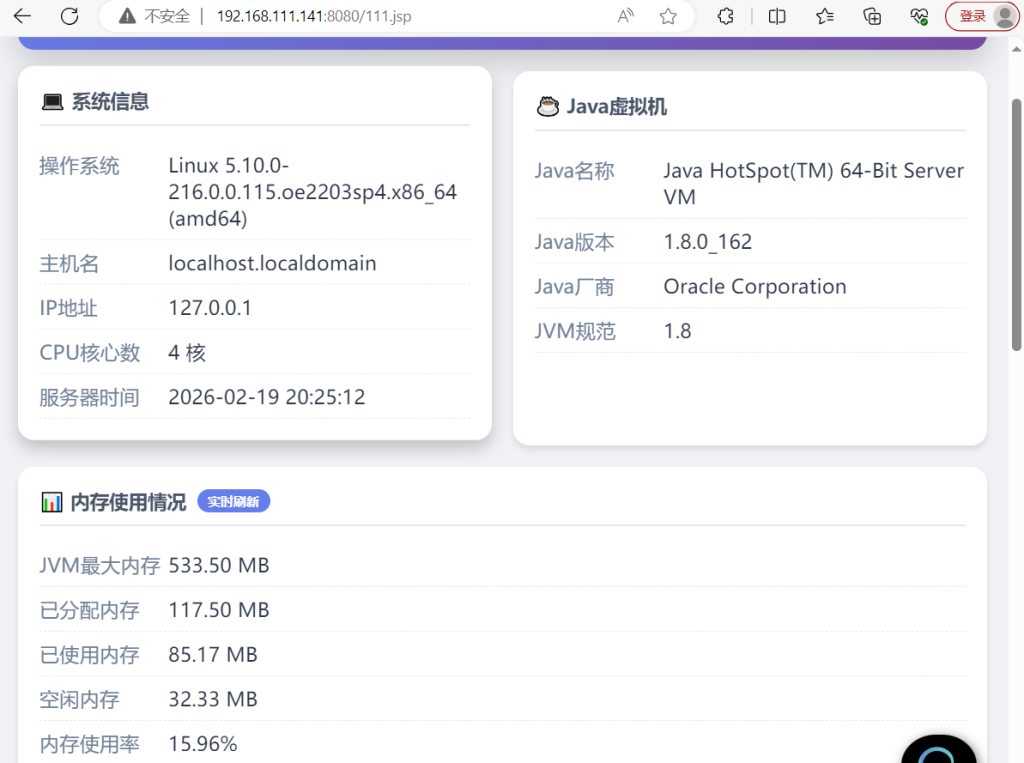Click the floating round button at bottom right

point(939,751)
